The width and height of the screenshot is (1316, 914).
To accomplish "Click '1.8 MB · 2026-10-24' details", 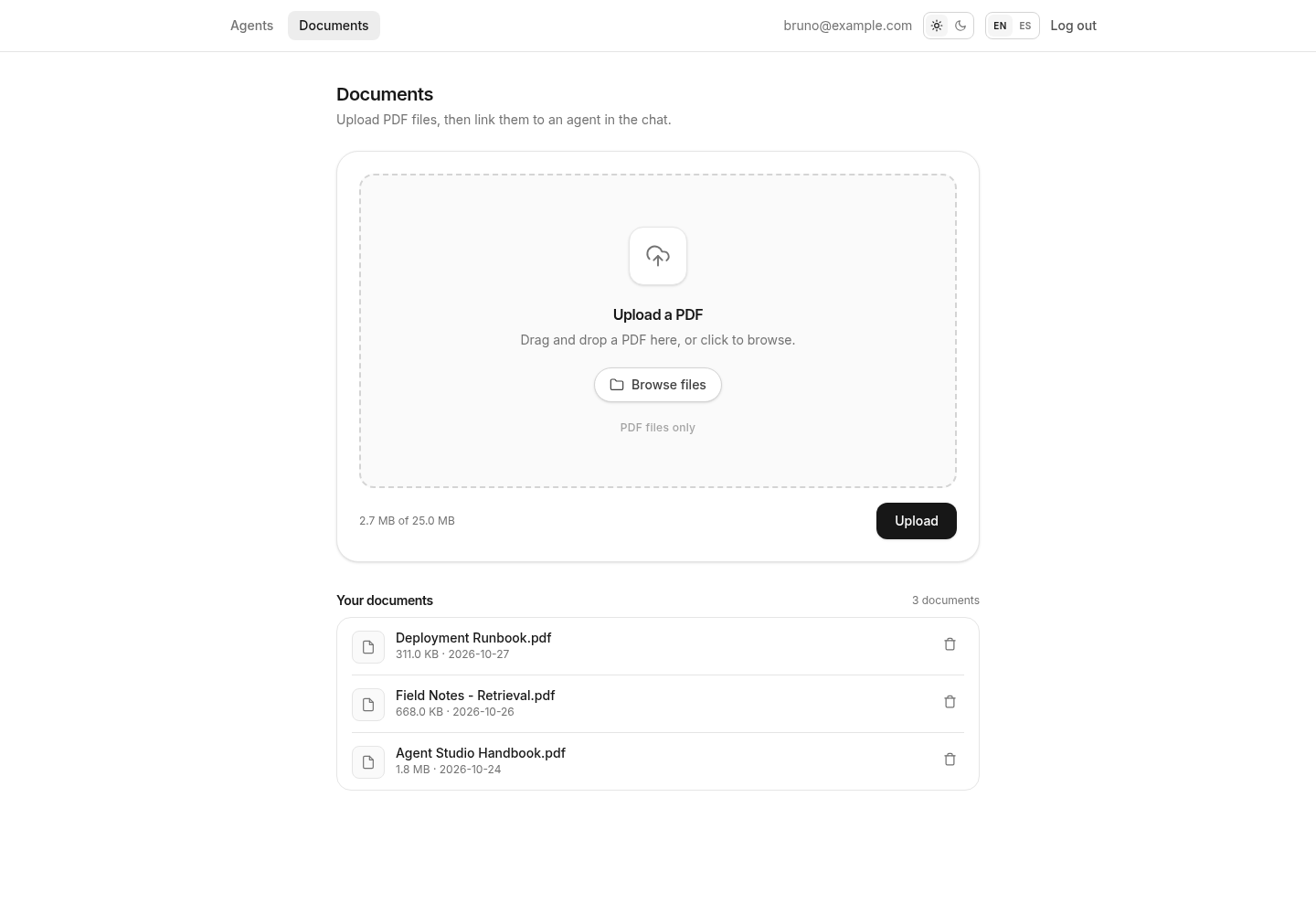I will [449, 770].
